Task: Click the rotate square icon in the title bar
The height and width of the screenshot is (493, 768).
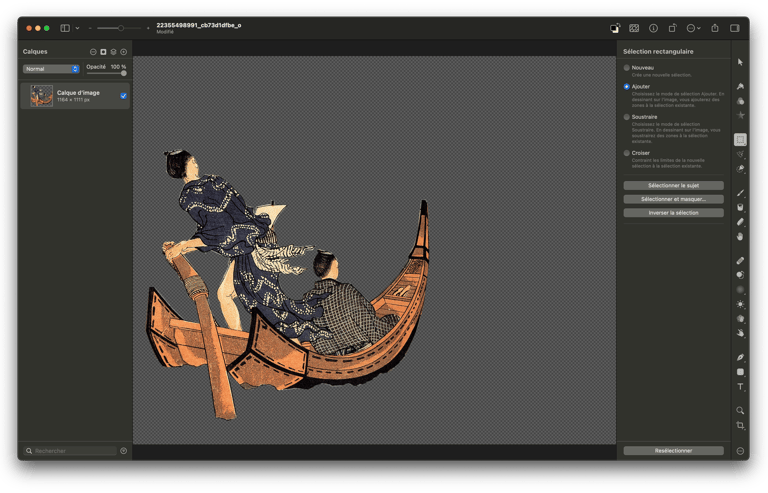Action: coord(672,28)
